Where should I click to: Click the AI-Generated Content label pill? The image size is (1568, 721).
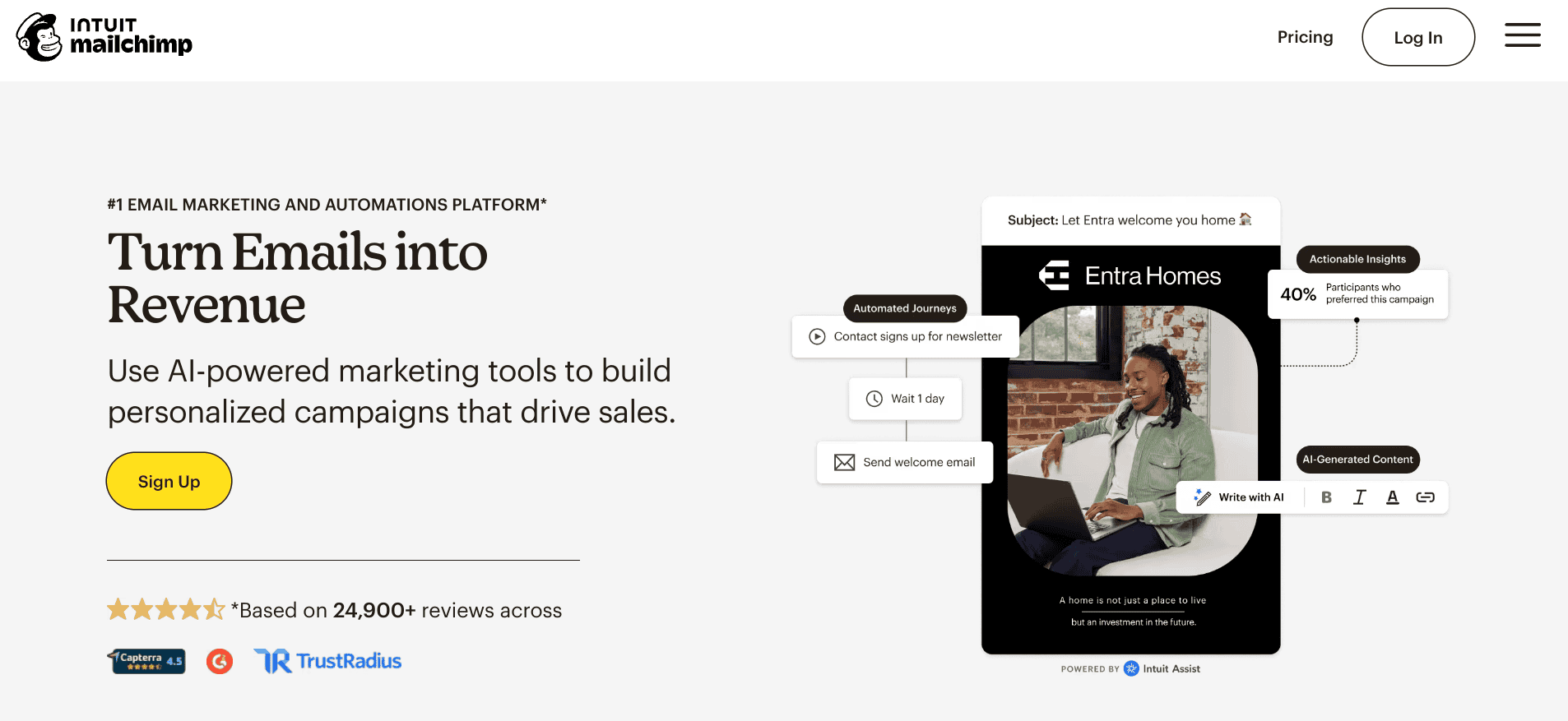(1357, 460)
